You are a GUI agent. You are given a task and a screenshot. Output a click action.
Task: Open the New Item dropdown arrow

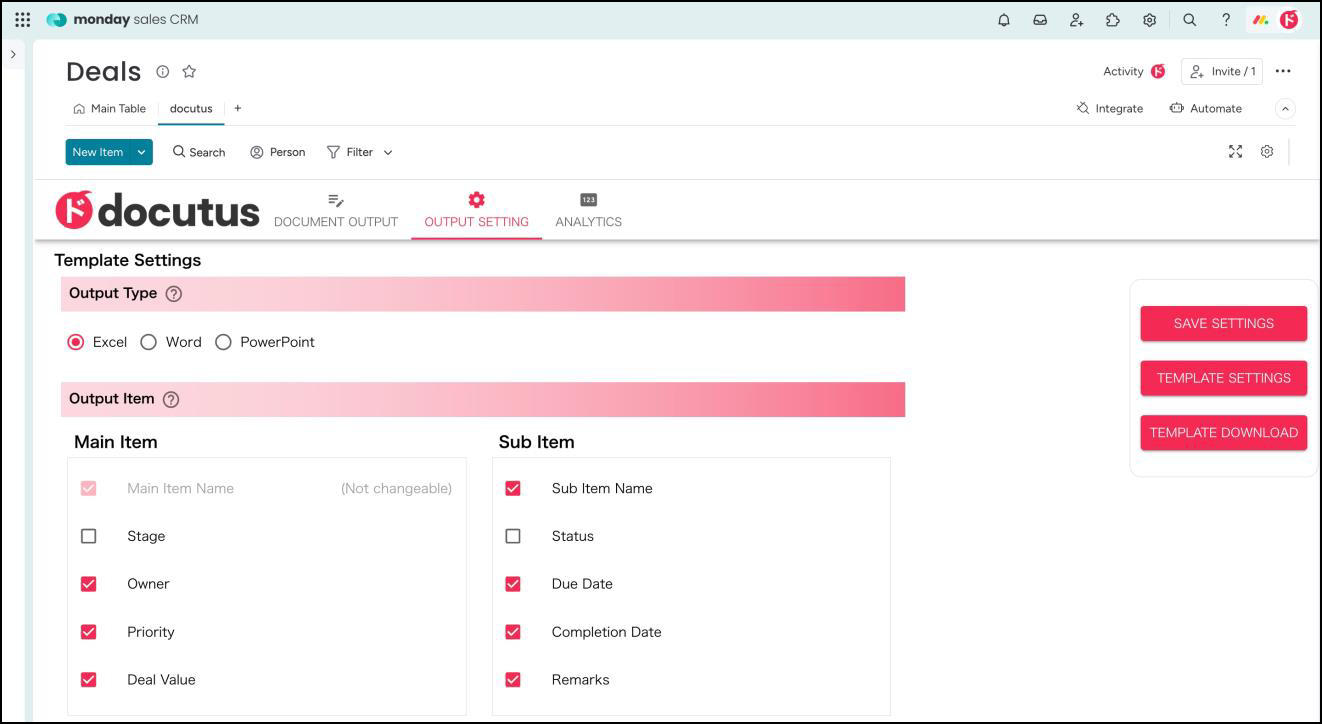pyautogui.click(x=141, y=152)
